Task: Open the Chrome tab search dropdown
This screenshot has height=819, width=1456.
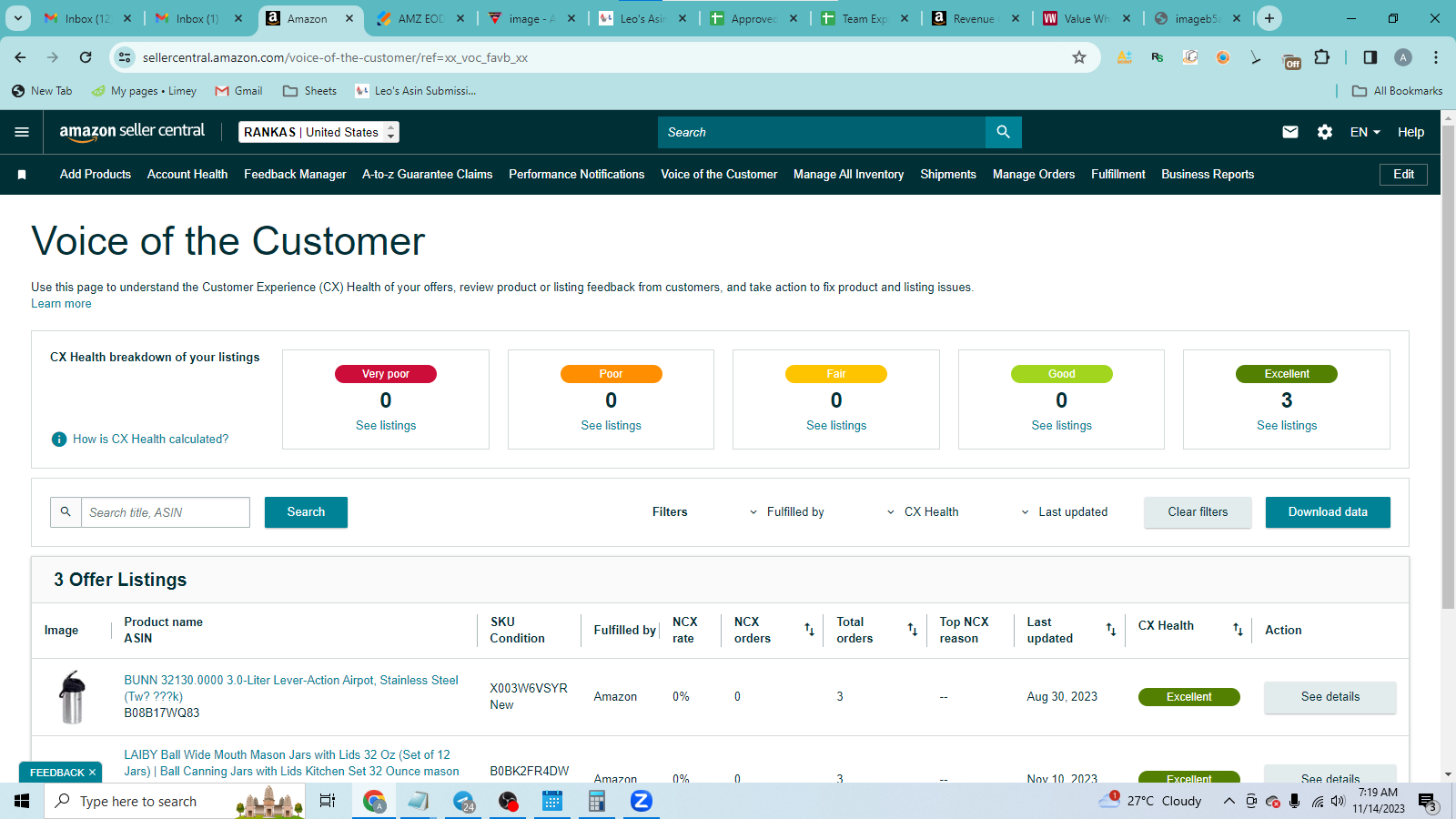Action: 18,18
